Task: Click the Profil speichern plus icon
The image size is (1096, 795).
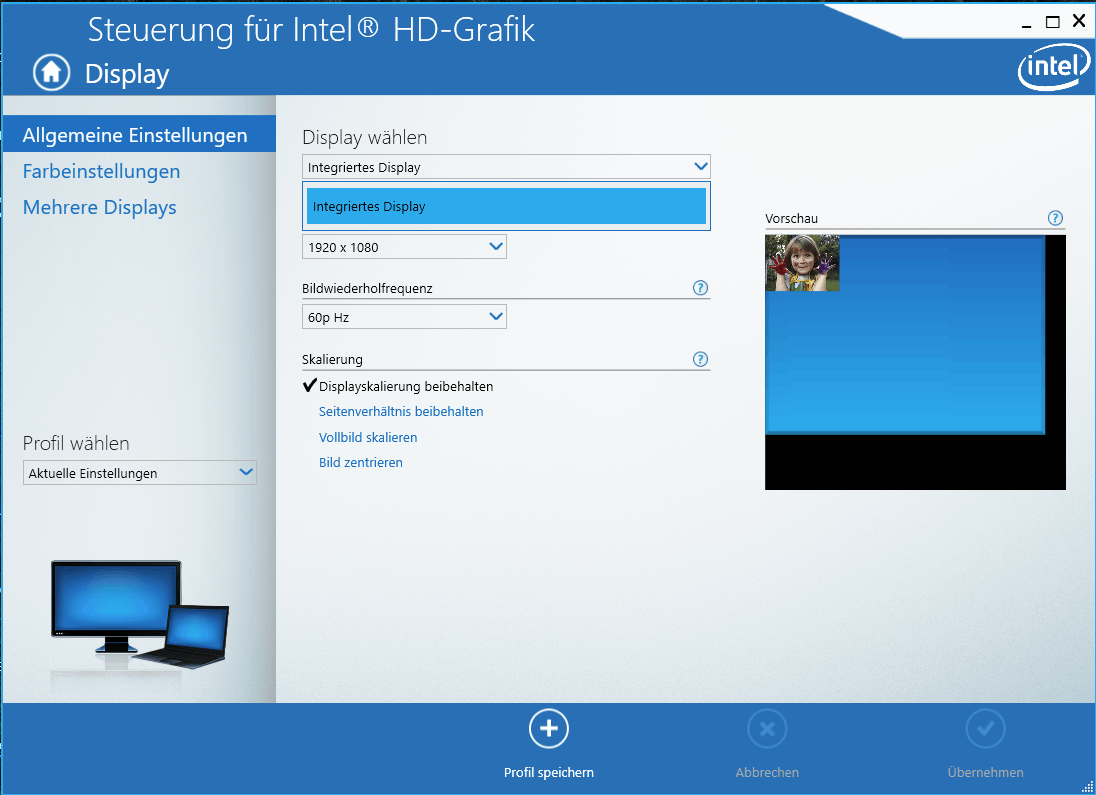Action: (x=549, y=729)
